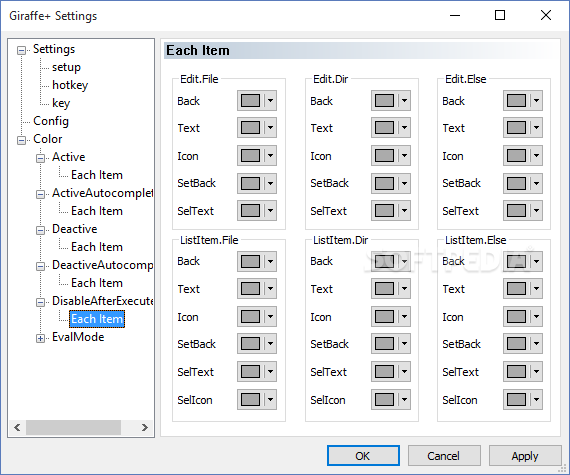570x475 pixels.
Task: Click Edit.Dir SelText color swatch
Action: pos(384,210)
